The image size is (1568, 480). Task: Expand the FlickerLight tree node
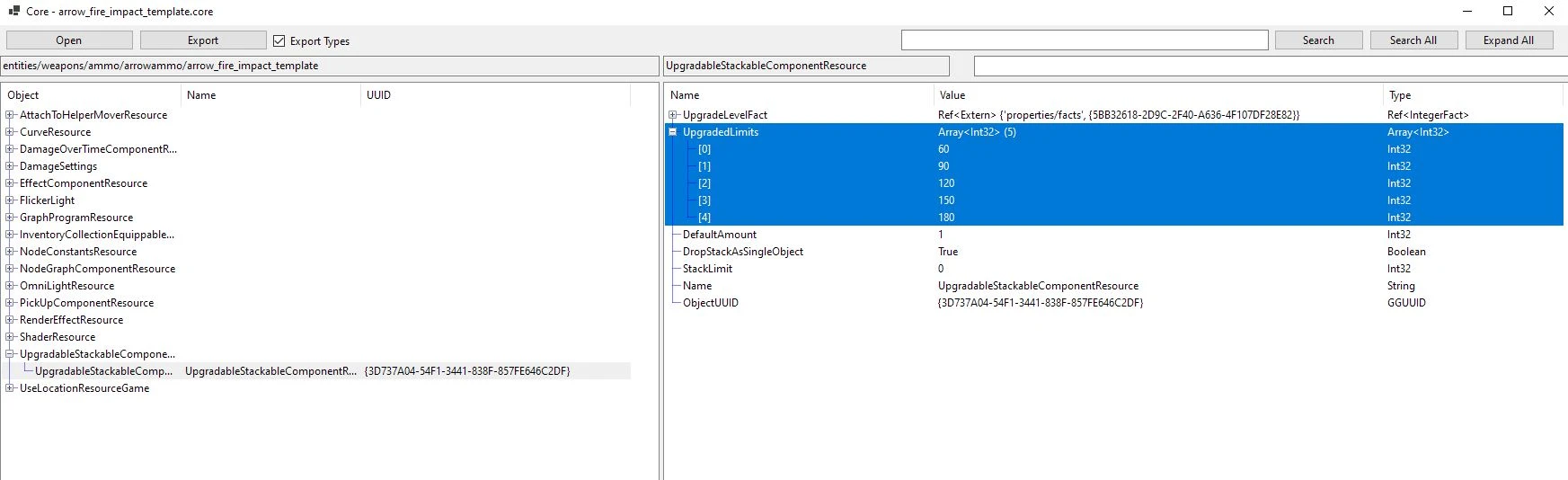click(x=10, y=200)
